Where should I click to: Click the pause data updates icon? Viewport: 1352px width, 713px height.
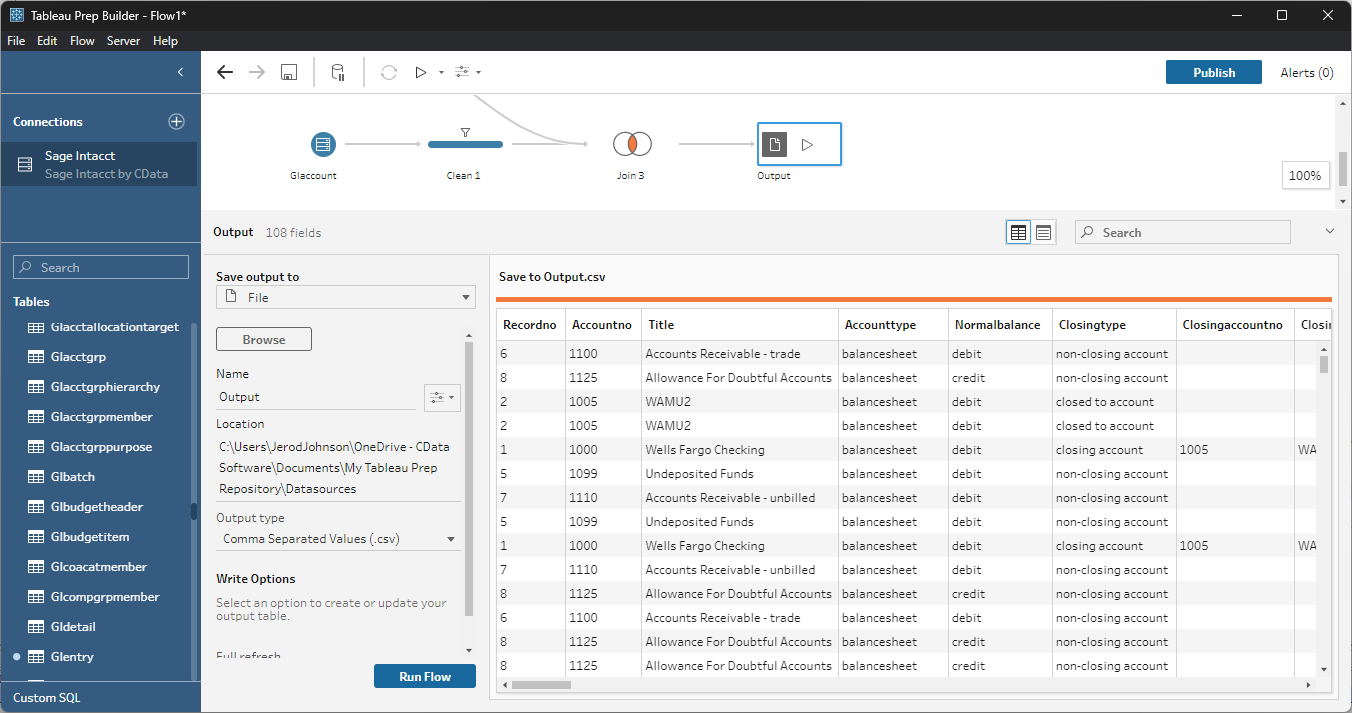click(338, 72)
